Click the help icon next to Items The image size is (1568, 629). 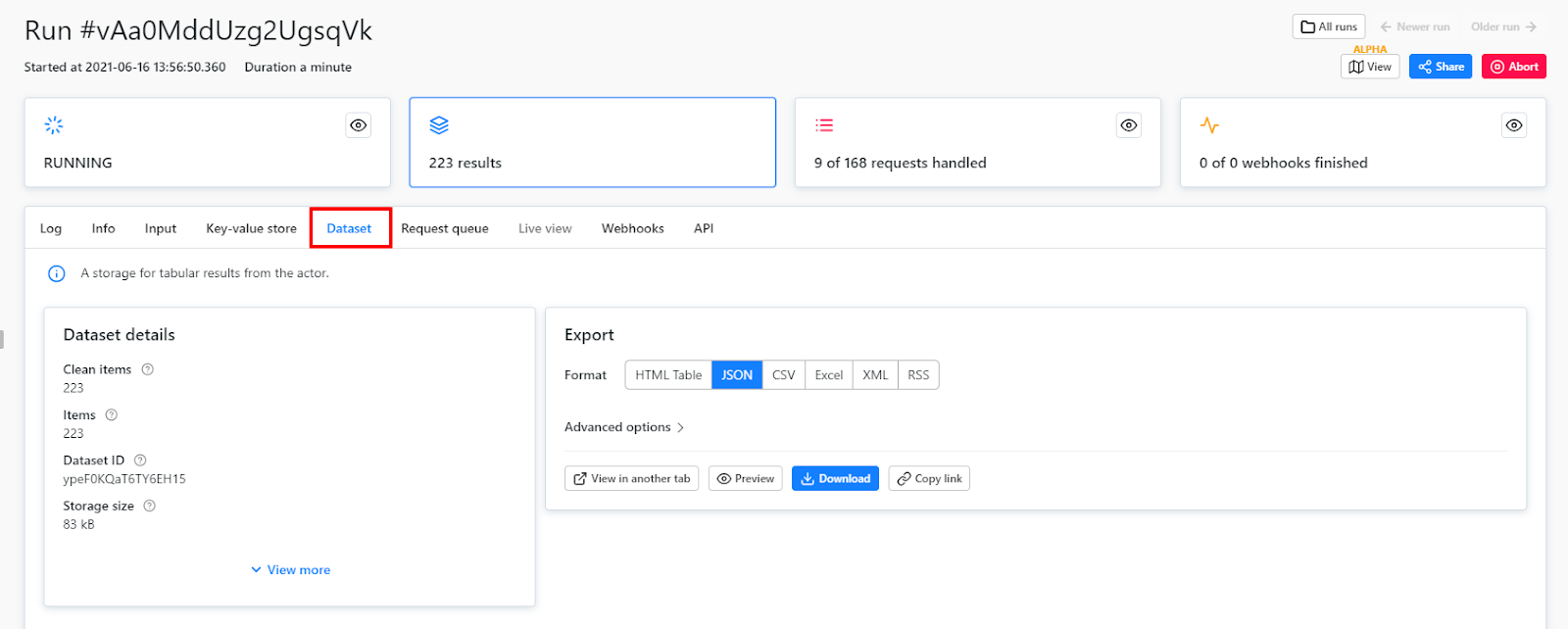[112, 414]
